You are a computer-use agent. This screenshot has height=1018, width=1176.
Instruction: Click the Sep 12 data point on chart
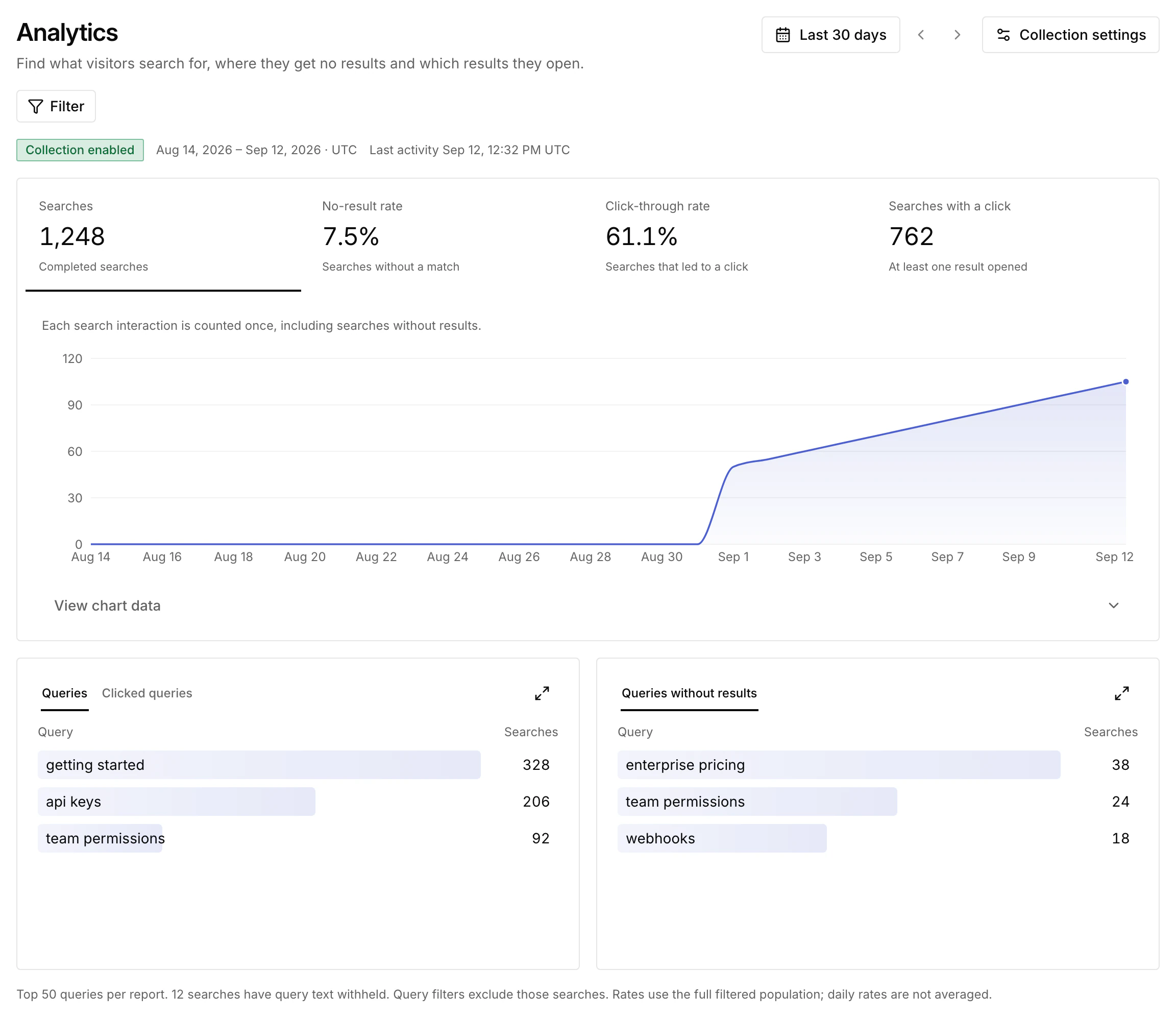click(x=1125, y=382)
